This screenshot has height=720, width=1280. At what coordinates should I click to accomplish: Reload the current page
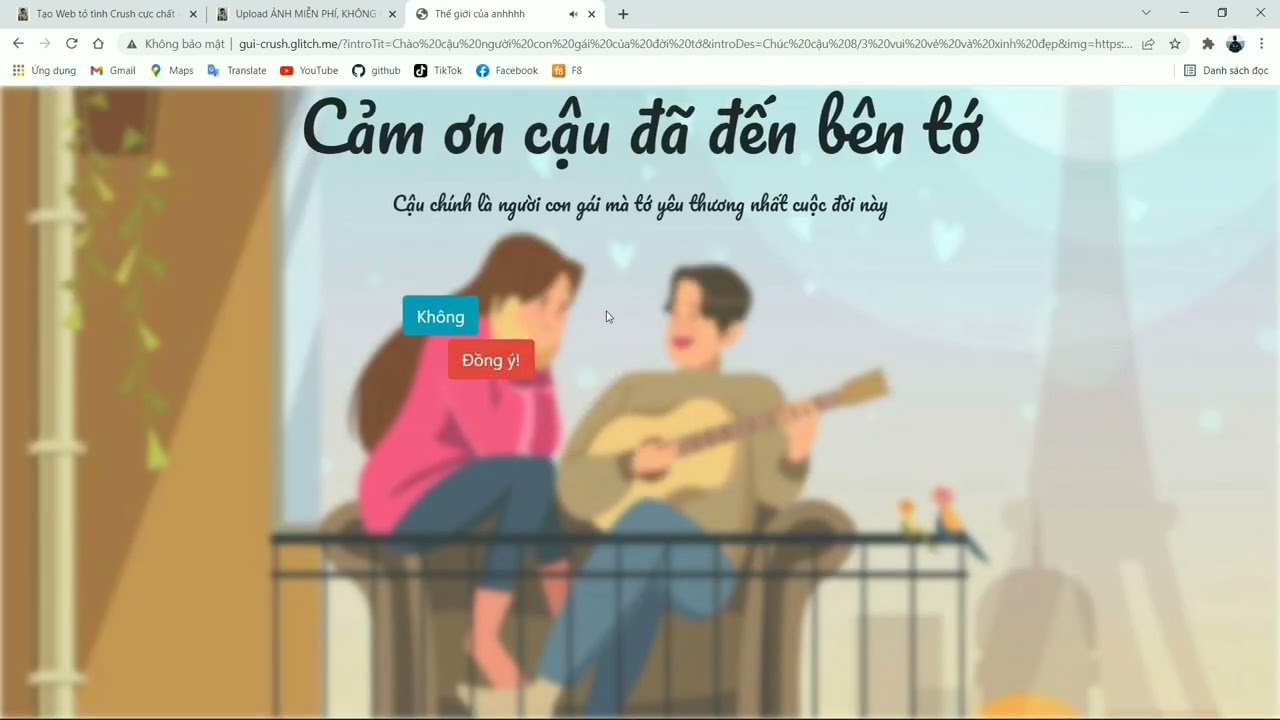tap(72, 44)
